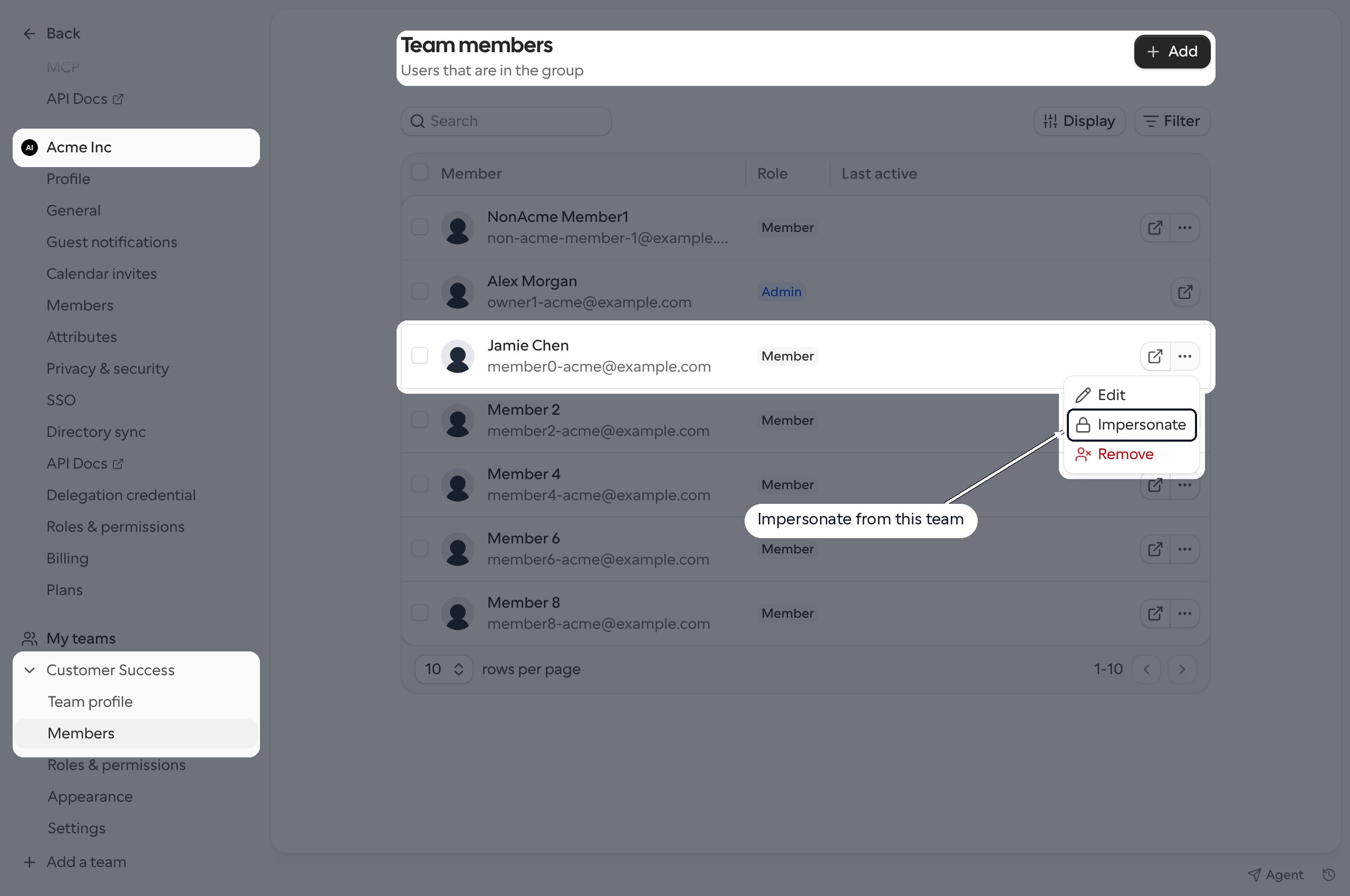Open the three-dot menu for Member 8
This screenshot has height=896, width=1350.
coord(1185,613)
